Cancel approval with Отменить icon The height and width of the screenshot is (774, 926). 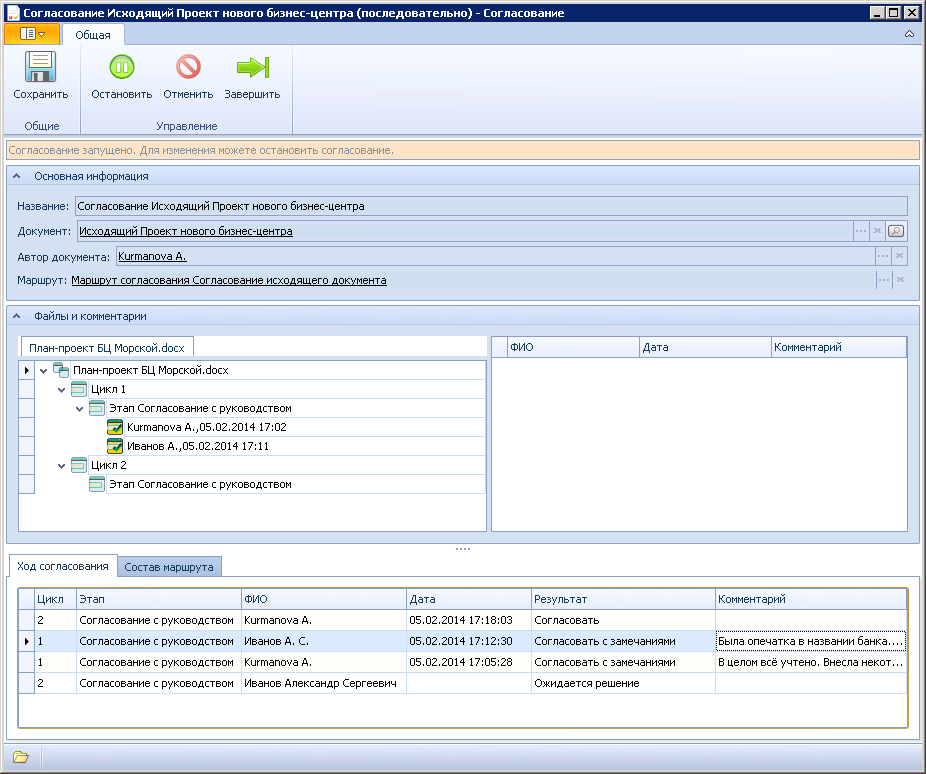pos(188,67)
